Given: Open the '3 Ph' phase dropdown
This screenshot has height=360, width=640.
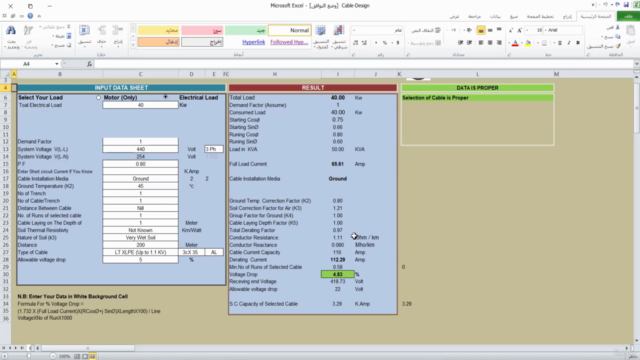Looking at the screenshot, I should [214, 149].
